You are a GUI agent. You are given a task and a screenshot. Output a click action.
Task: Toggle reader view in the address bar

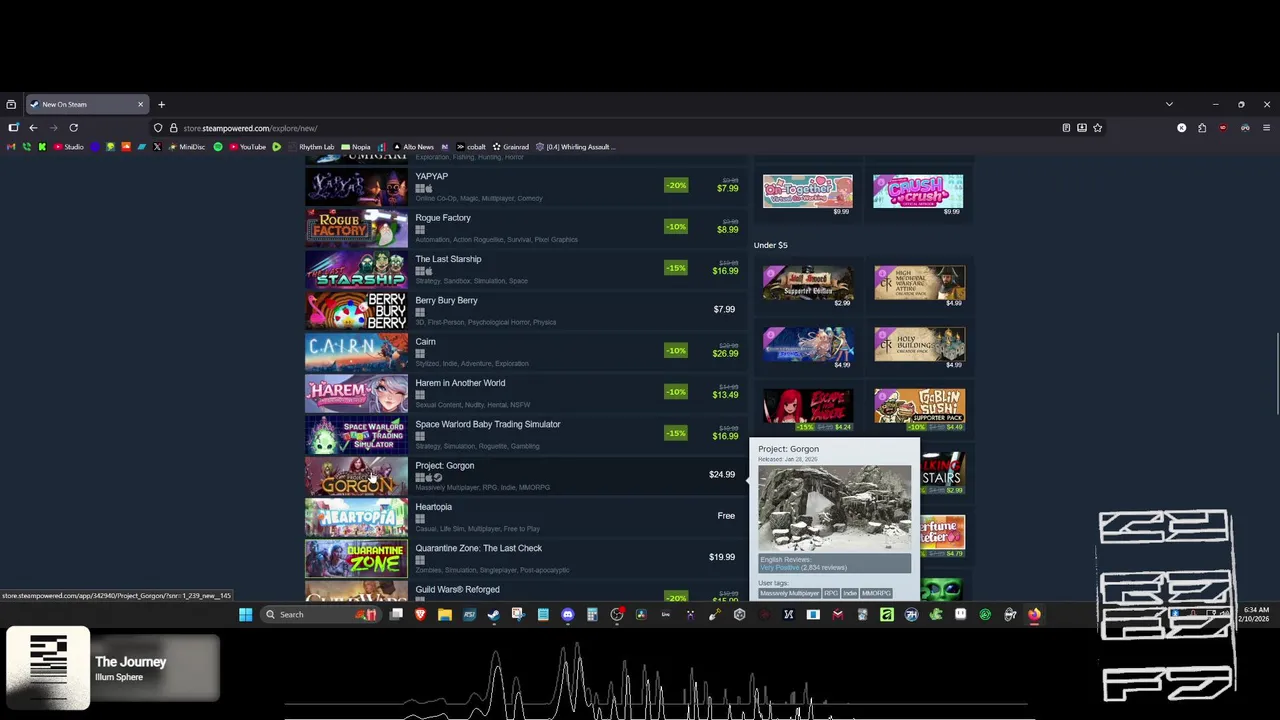[x=1066, y=128]
